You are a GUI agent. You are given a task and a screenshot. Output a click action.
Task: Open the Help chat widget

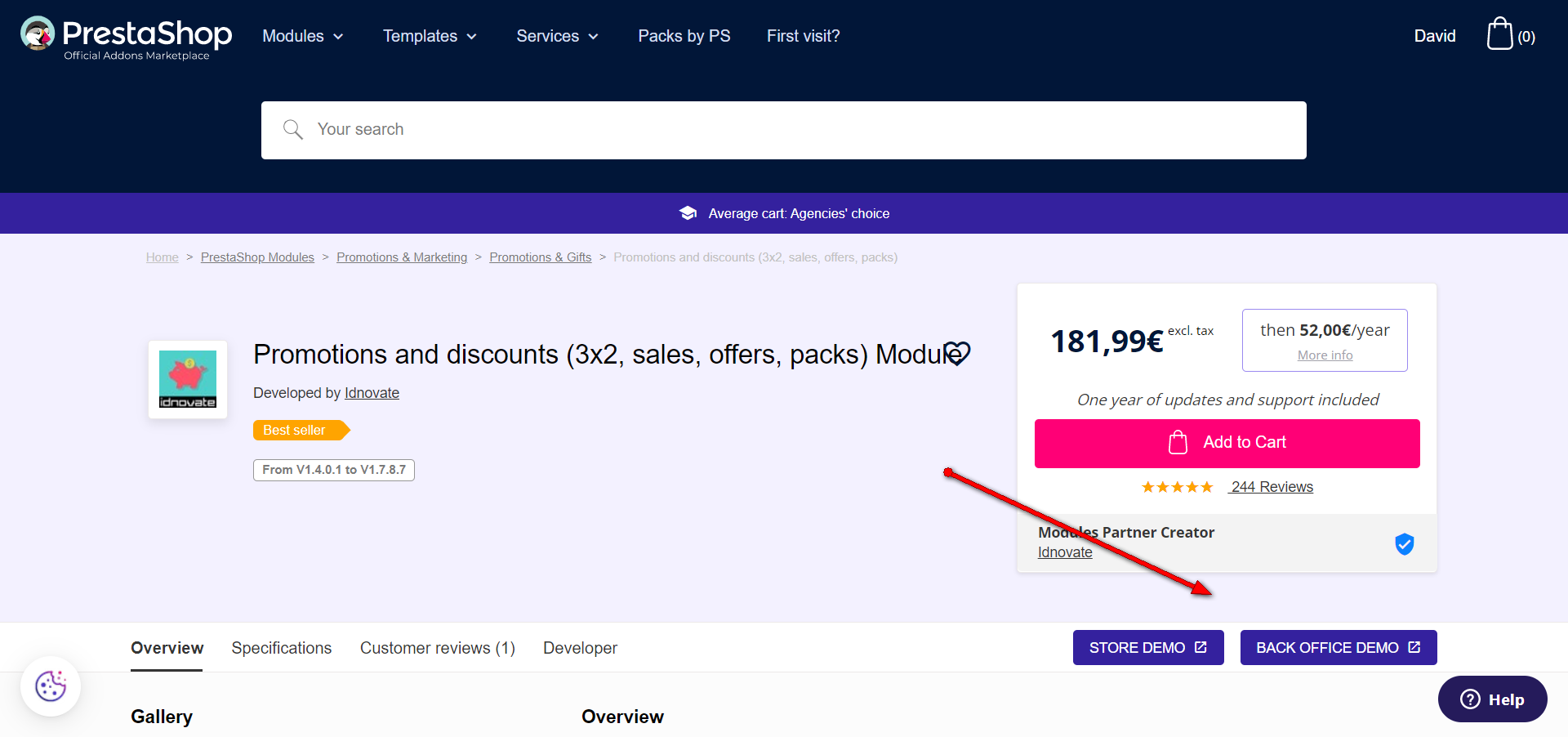(1493, 699)
